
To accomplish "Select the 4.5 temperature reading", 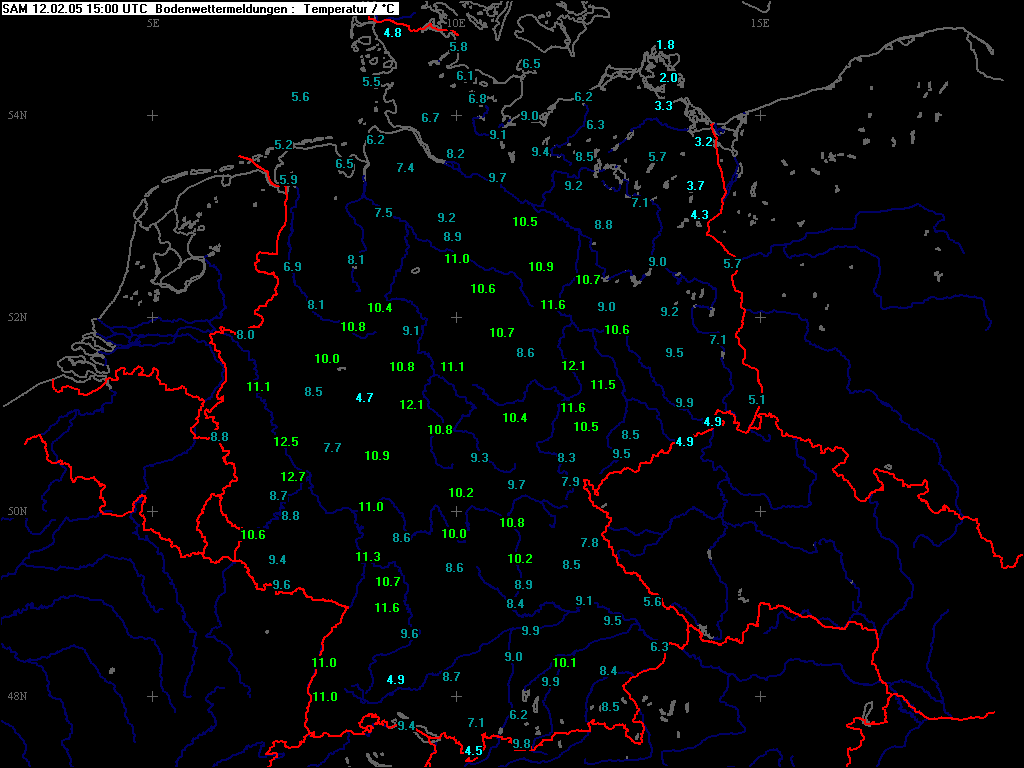I will pyautogui.click(x=473, y=750).
